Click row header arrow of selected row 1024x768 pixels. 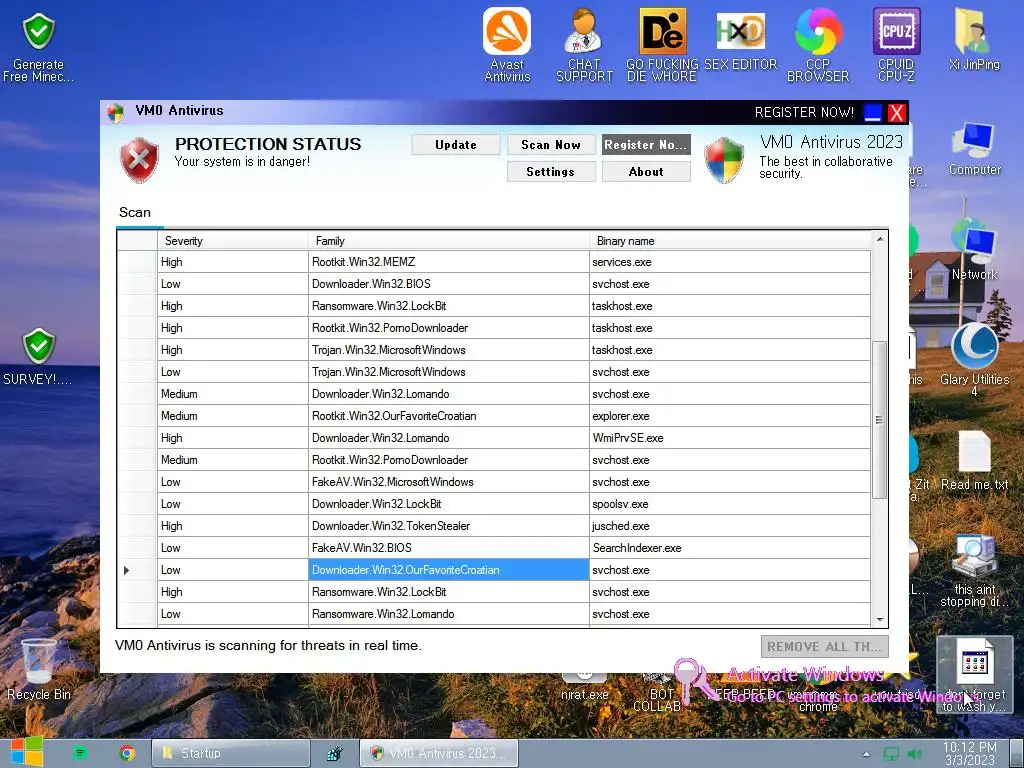tap(137, 570)
